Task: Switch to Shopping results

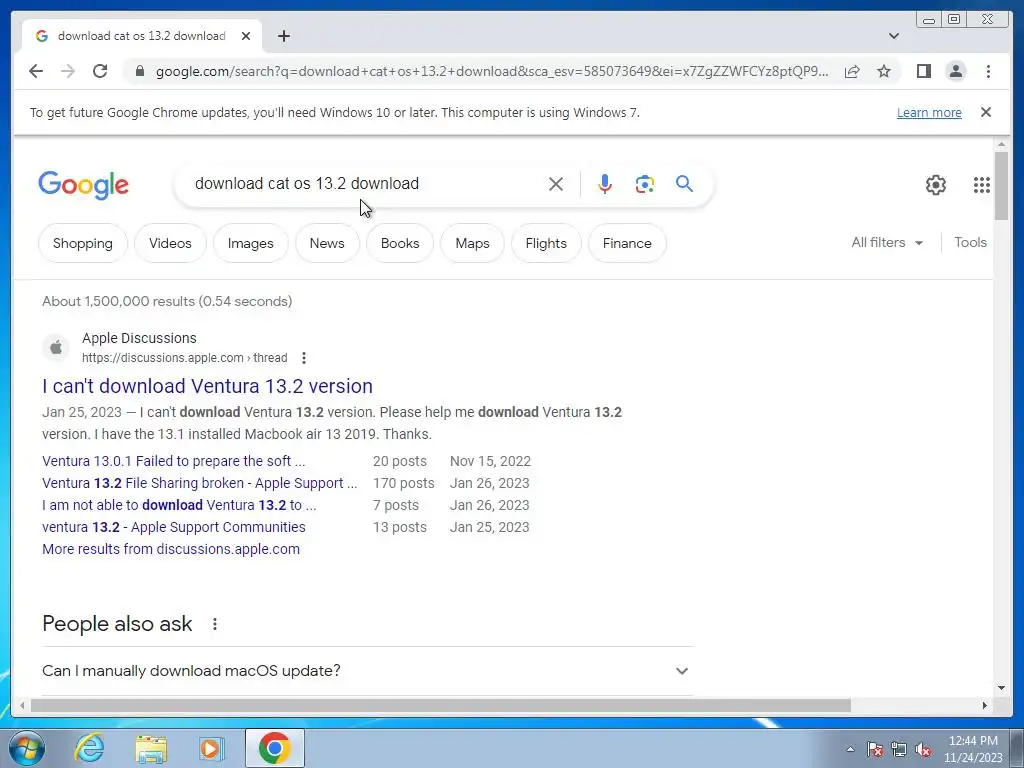Action: click(82, 243)
